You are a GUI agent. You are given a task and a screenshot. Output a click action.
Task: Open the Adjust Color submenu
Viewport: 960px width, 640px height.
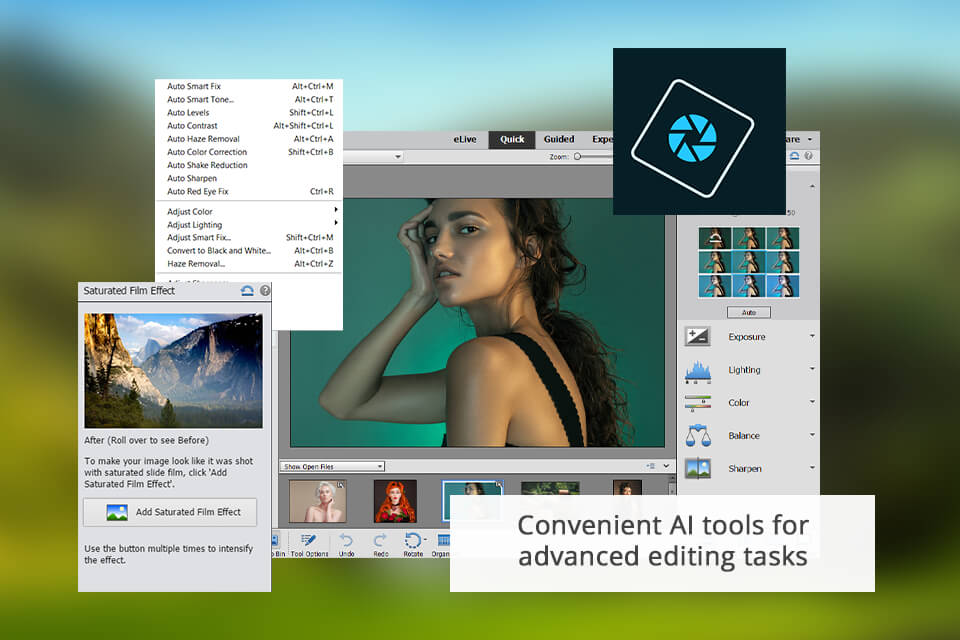[250, 211]
